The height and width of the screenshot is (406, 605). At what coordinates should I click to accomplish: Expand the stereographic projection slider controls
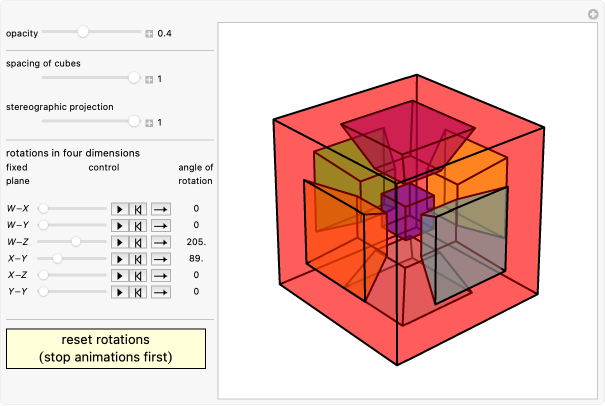click(149, 123)
